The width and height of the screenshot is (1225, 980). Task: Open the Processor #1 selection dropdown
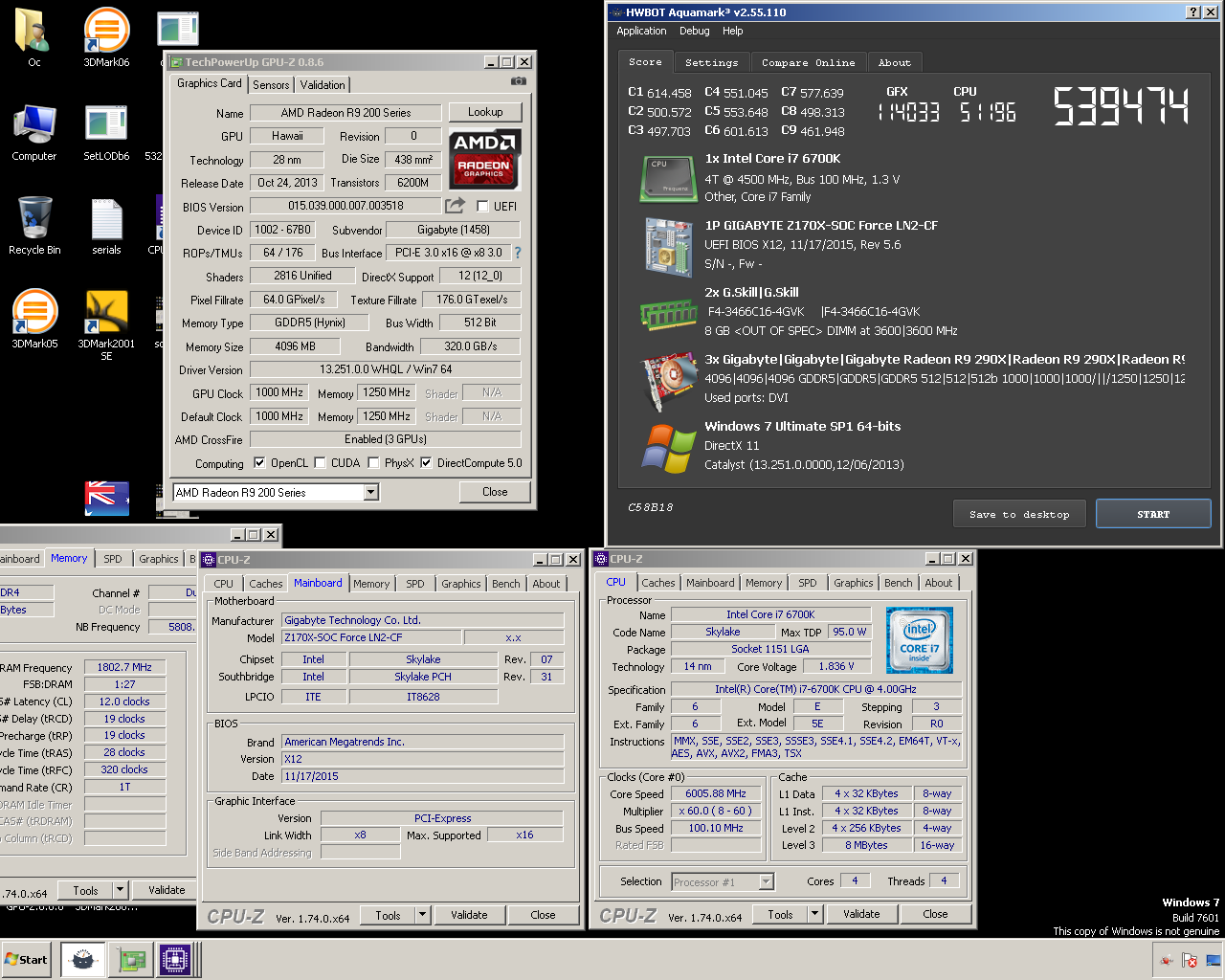pos(766,882)
